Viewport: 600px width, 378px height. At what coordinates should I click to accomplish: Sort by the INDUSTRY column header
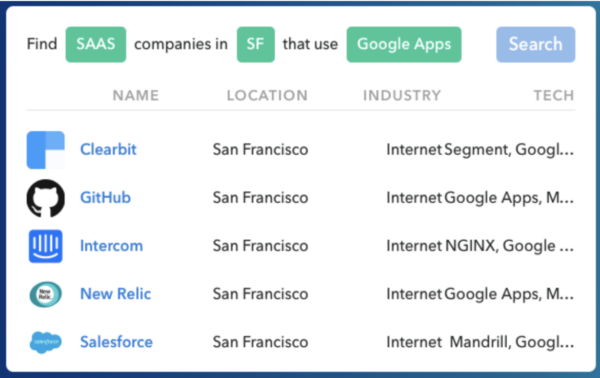[x=402, y=95]
